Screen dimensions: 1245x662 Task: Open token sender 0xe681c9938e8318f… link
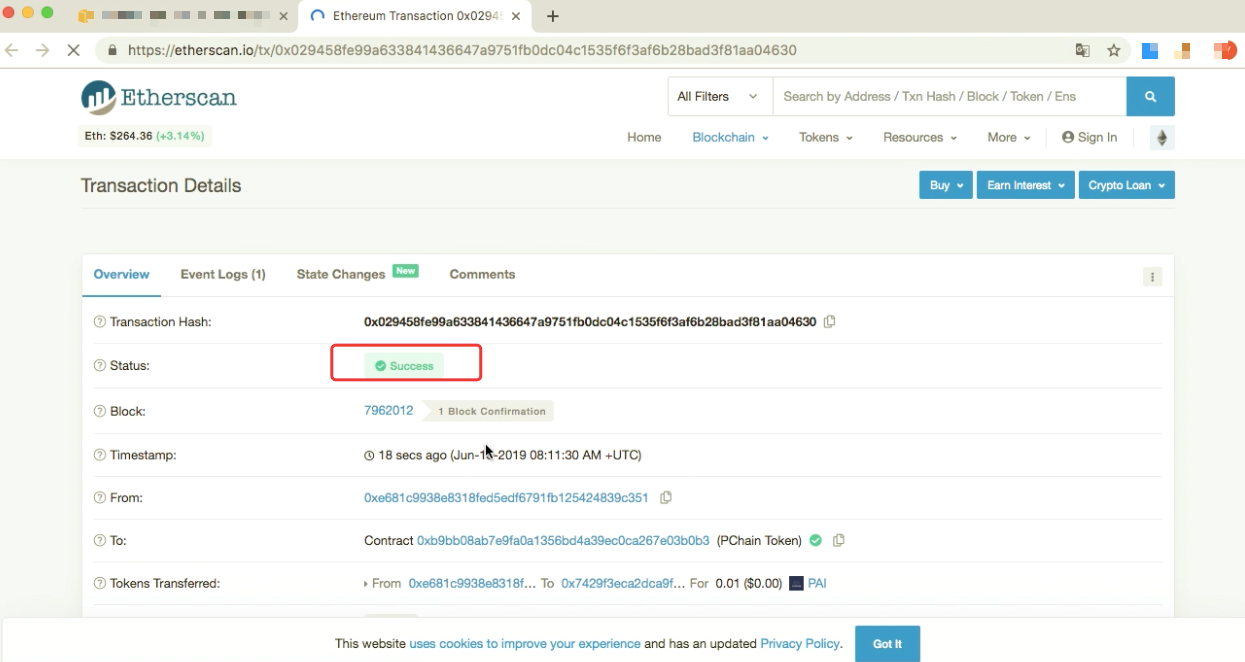[472, 583]
